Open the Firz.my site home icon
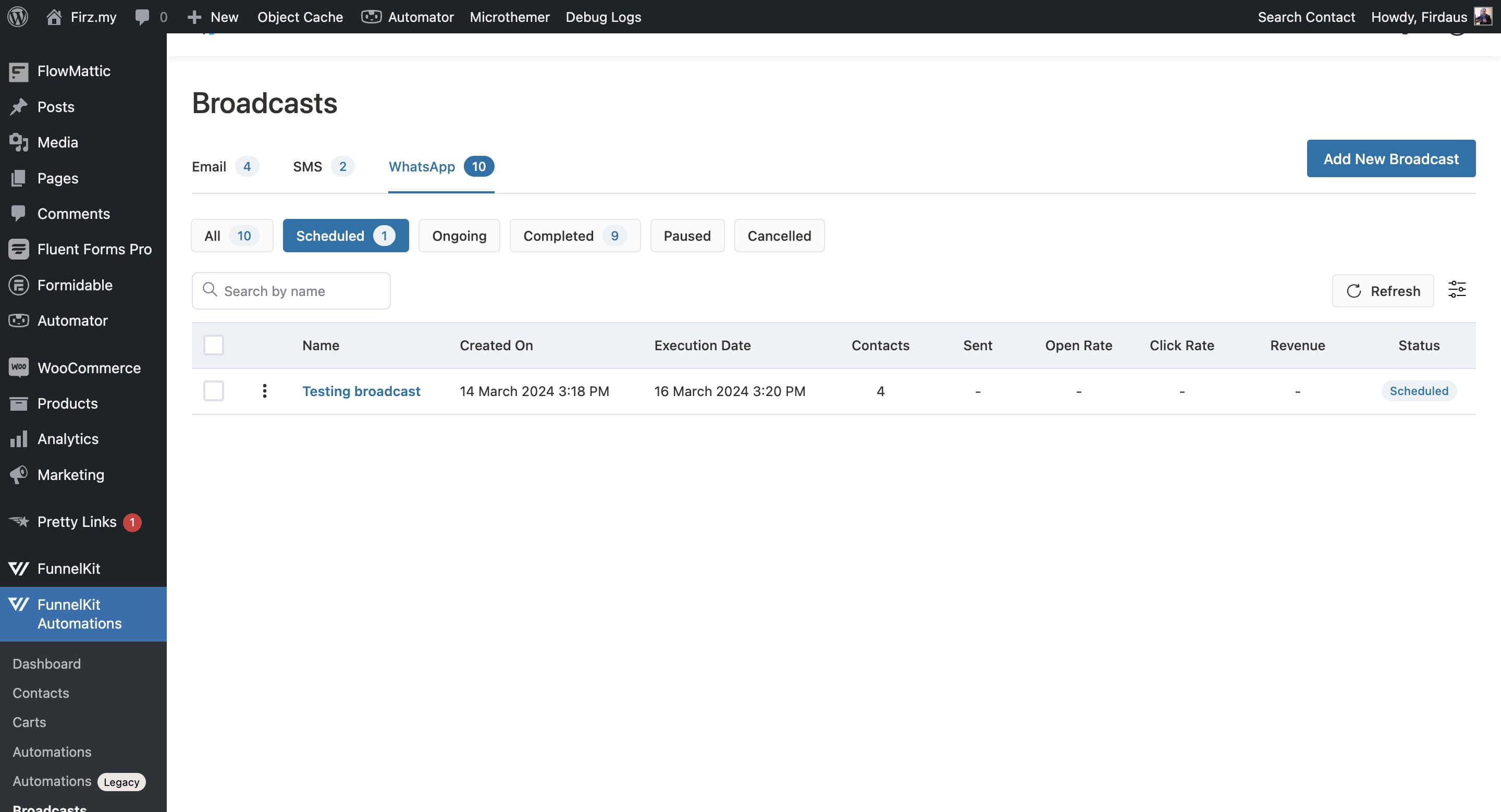The height and width of the screenshot is (812, 1501). pos(54,16)
